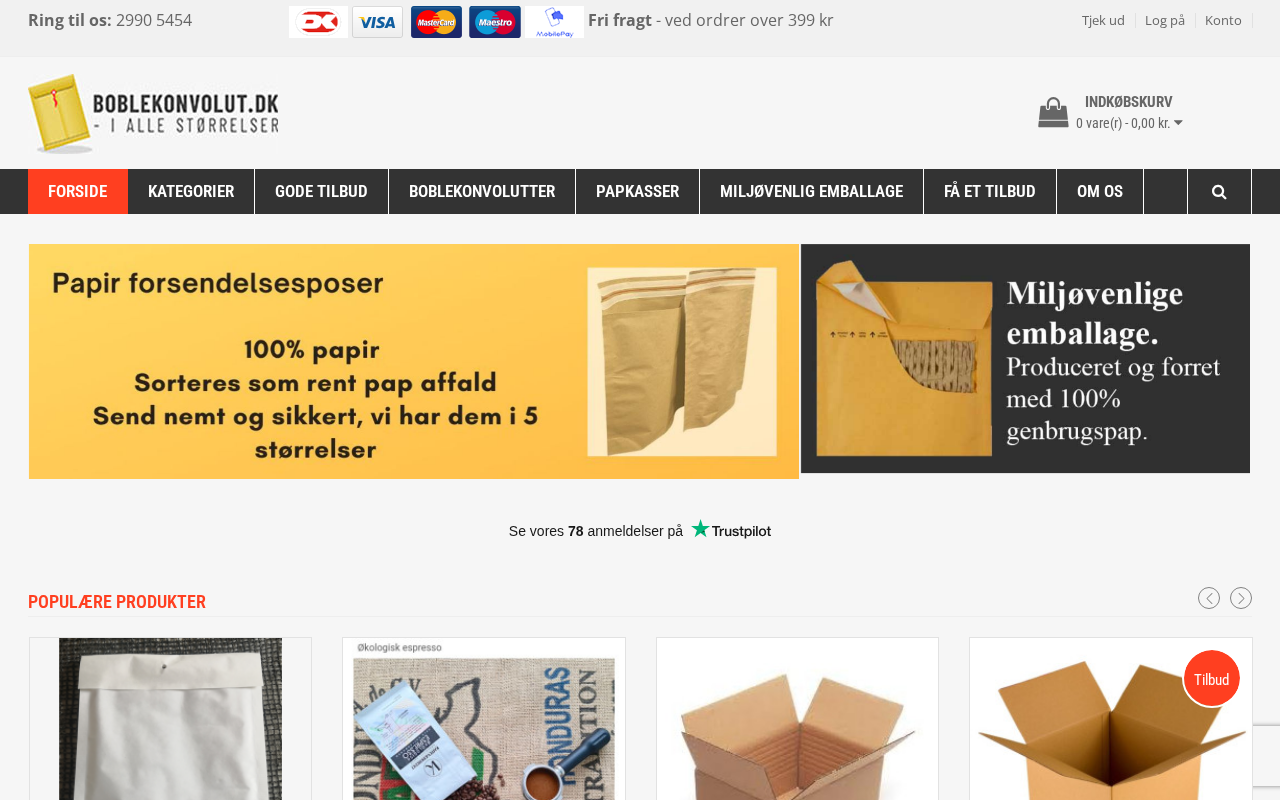The height and width of the screenshot is (800, 1280).
Task: Open the Gode Tilbud menu item
Action: 321,192
